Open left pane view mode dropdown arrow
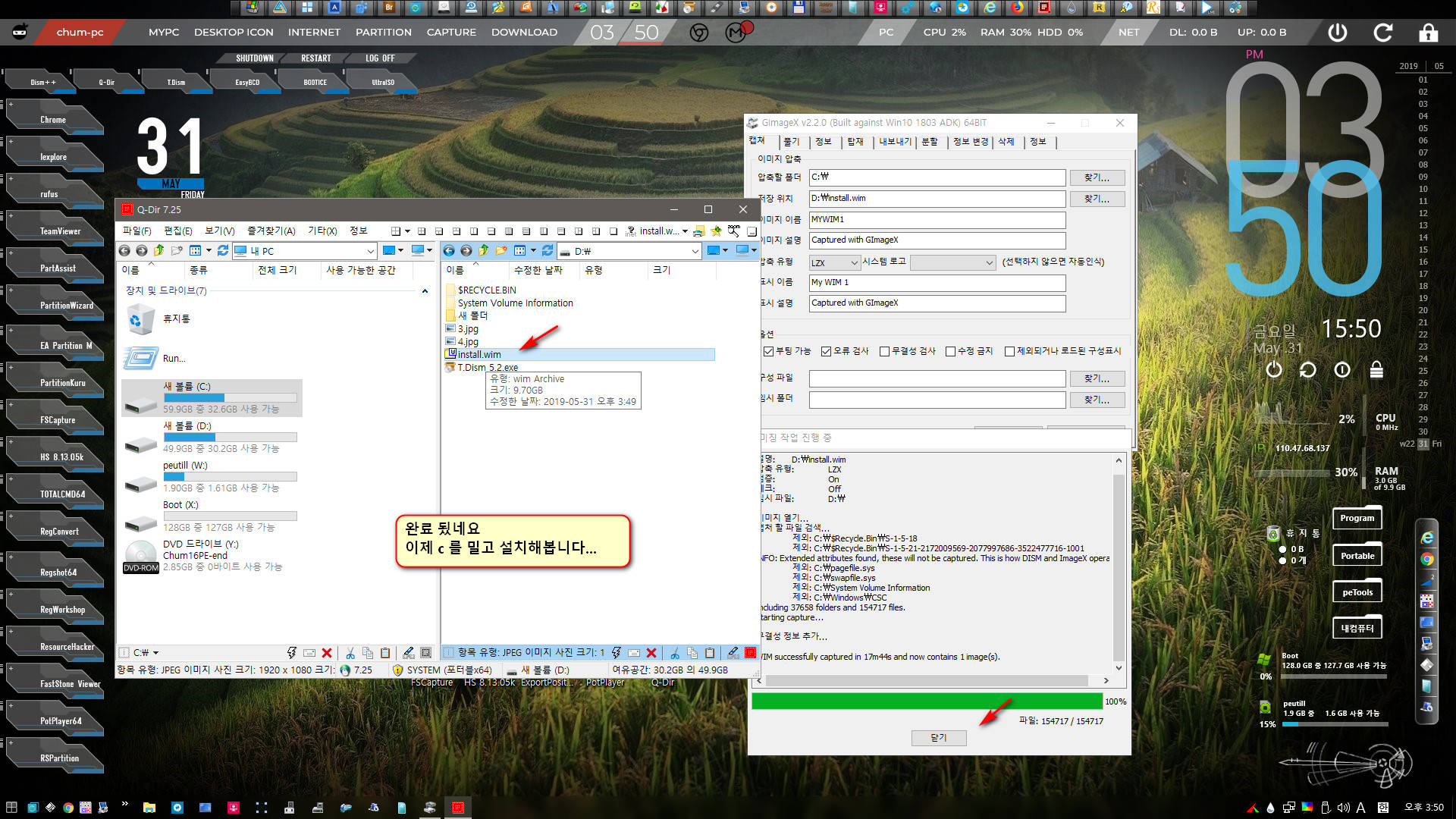This screenshot has width=1456, height=819. point(207,251)
